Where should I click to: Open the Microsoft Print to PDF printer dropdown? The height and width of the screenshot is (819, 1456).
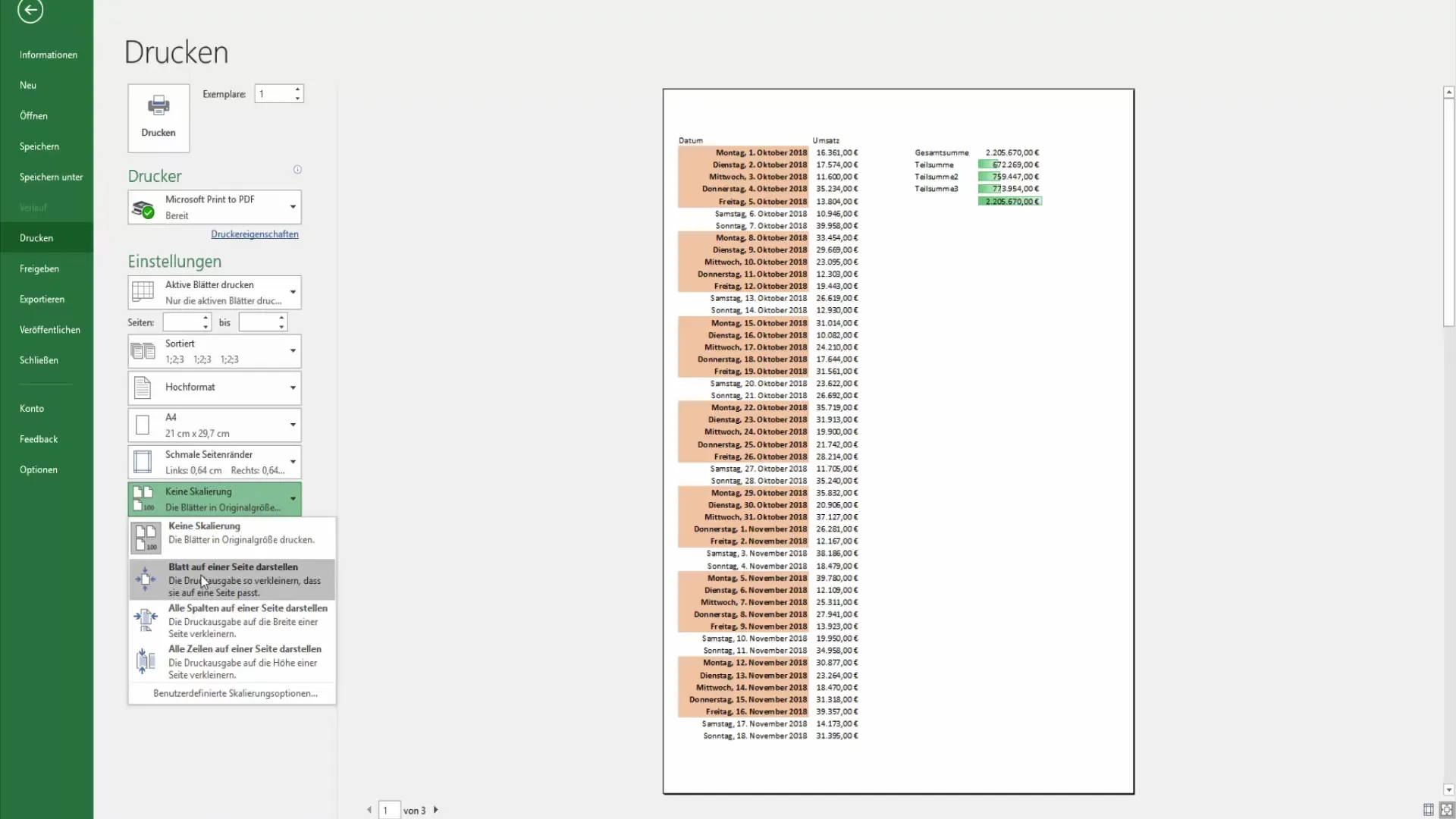(x=215, y=207)
